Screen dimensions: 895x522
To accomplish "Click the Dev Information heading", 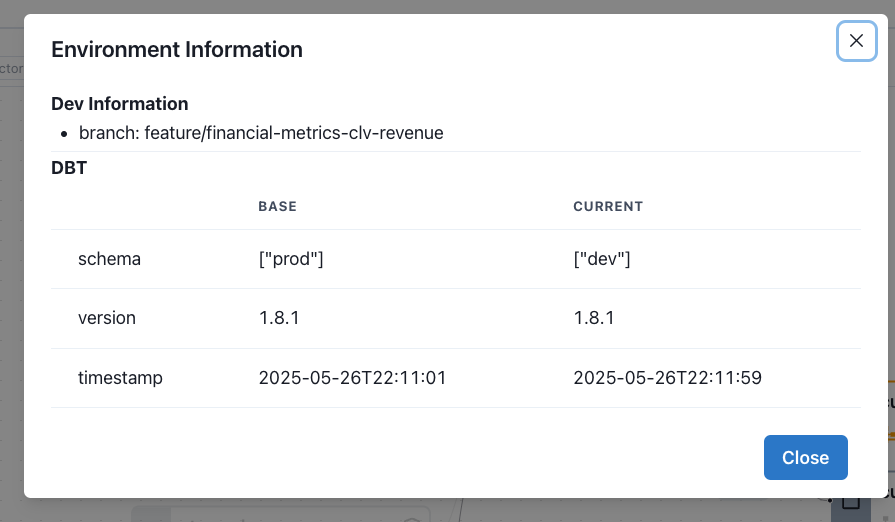I will coord(120,104).
